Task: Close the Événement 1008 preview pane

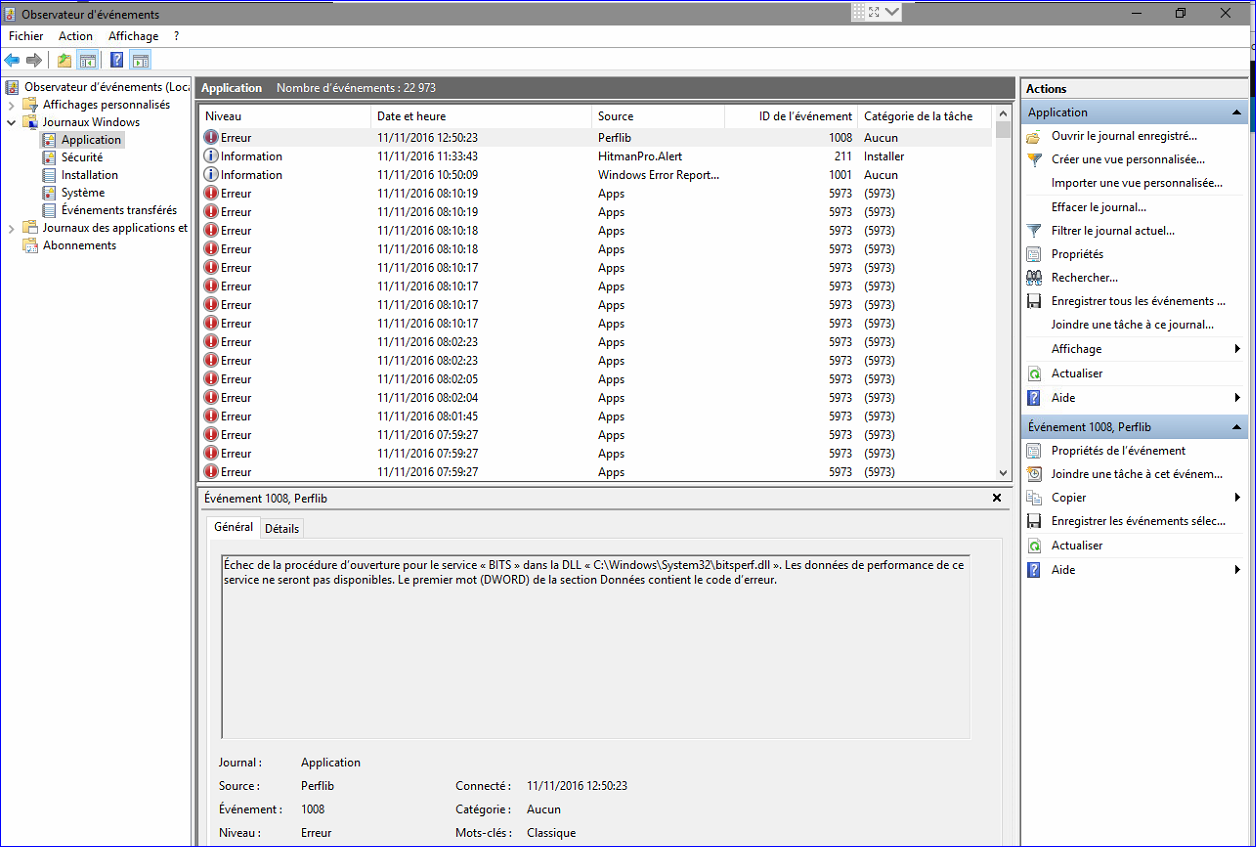Action: point(997,498)
